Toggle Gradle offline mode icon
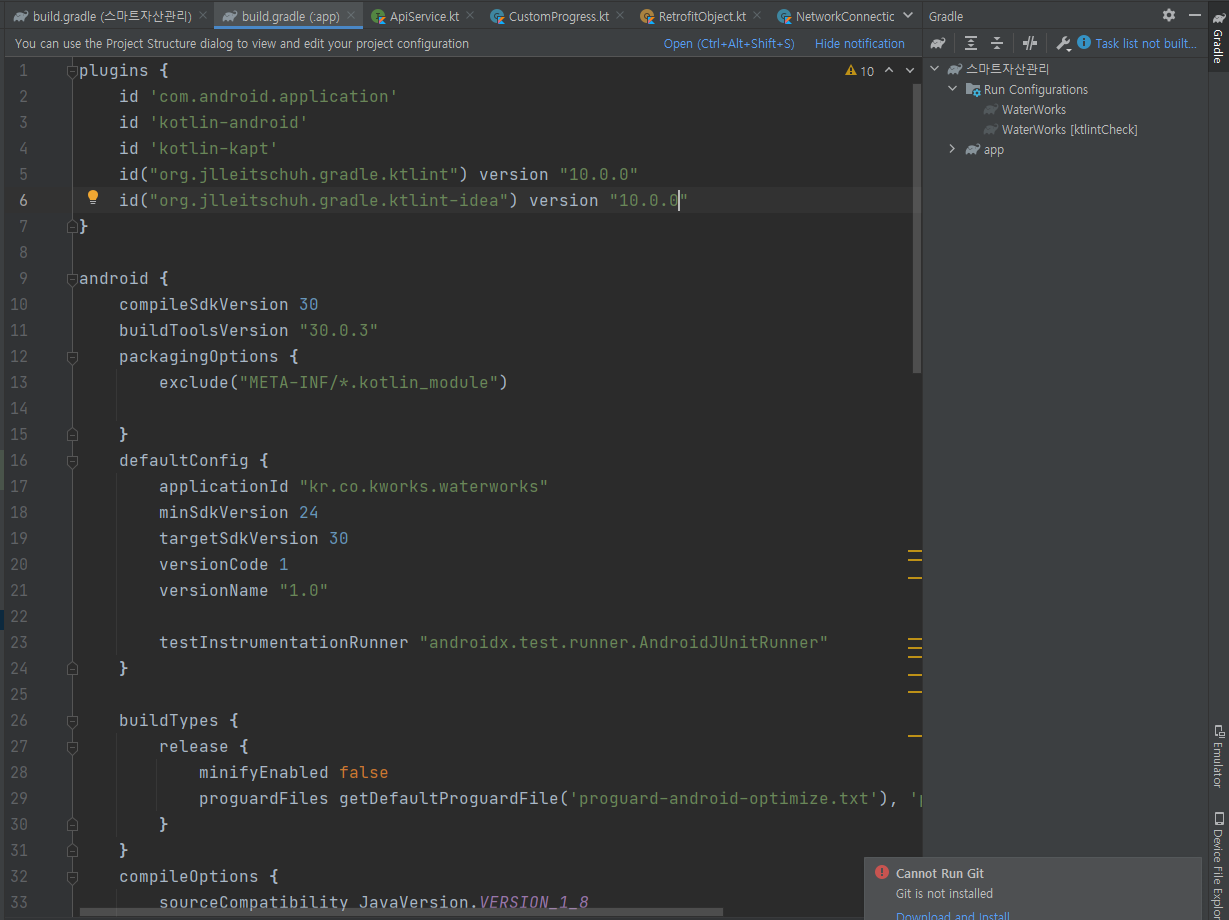Image resolution: width=1229 pixels, height=920 pixels. 1030,43
